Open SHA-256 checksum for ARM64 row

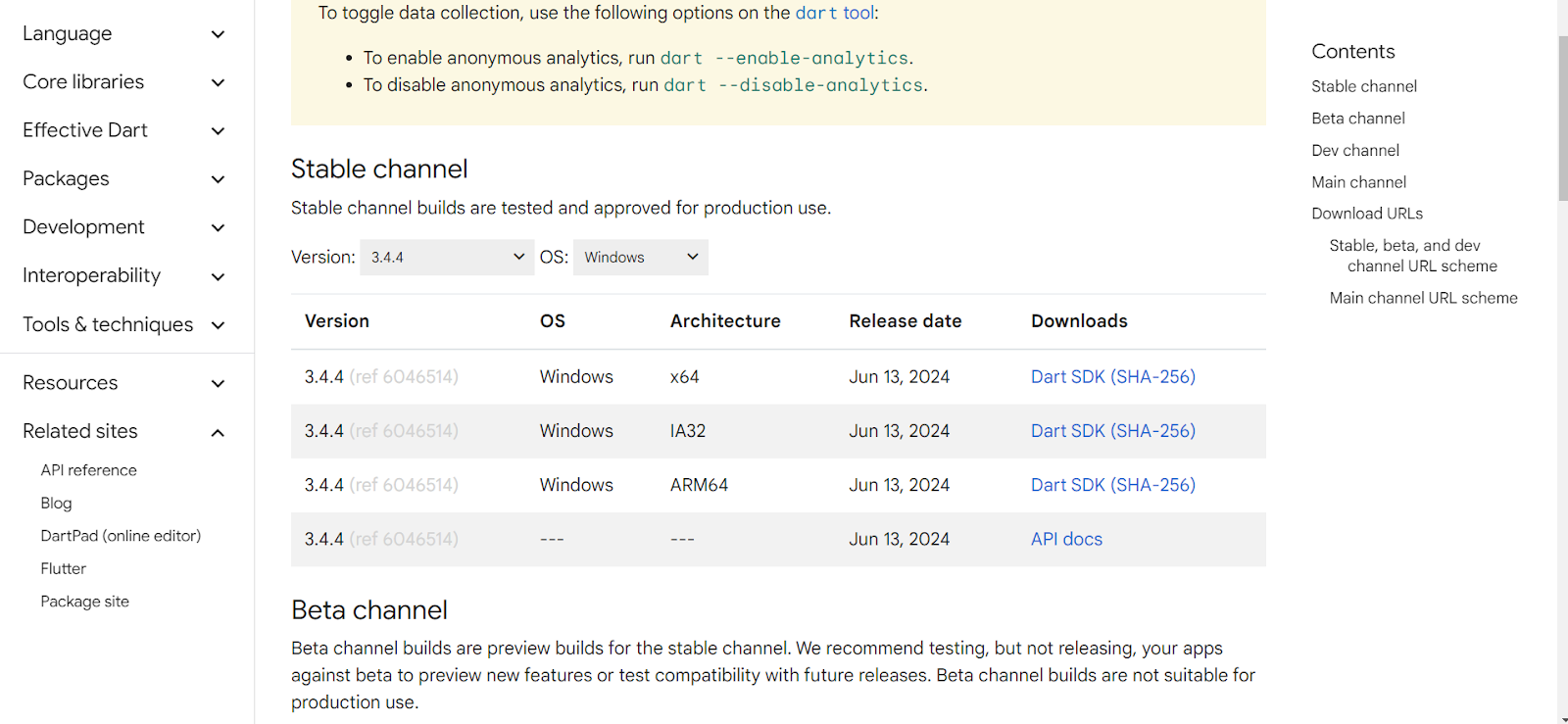tap(1152, 485)
